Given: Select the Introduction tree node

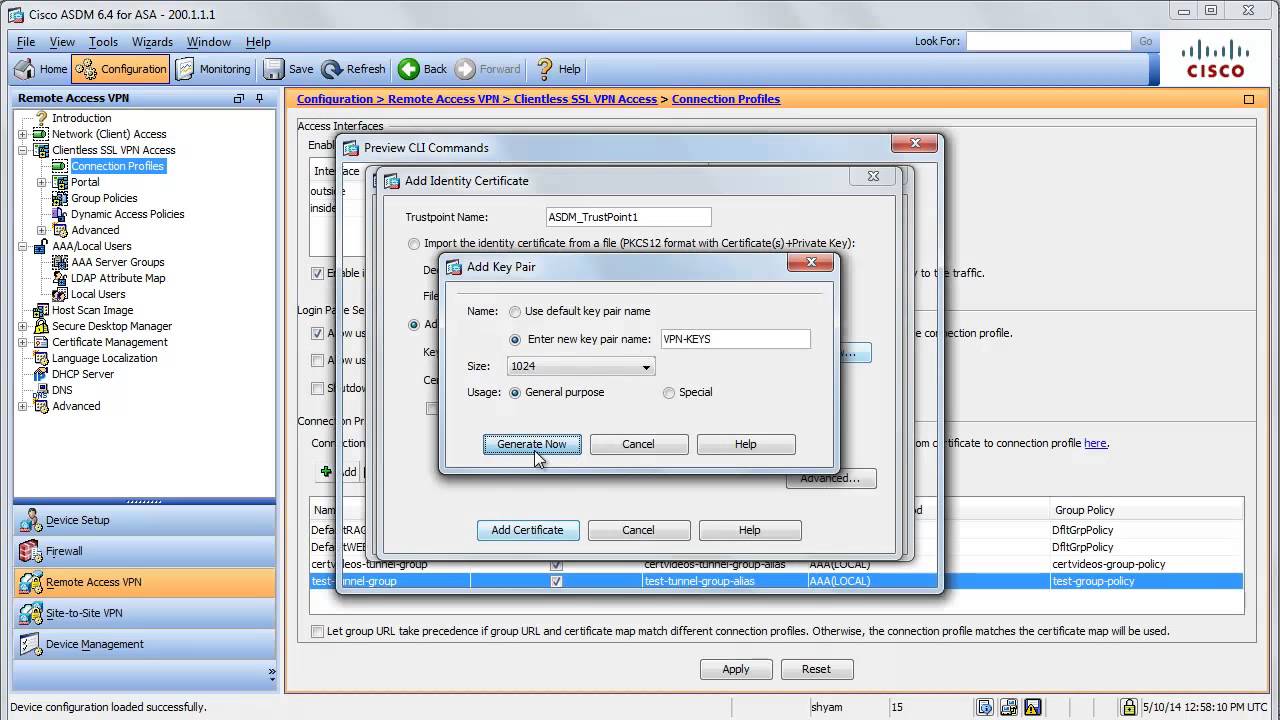Looking at the screenshot, I should click(81, 118).
